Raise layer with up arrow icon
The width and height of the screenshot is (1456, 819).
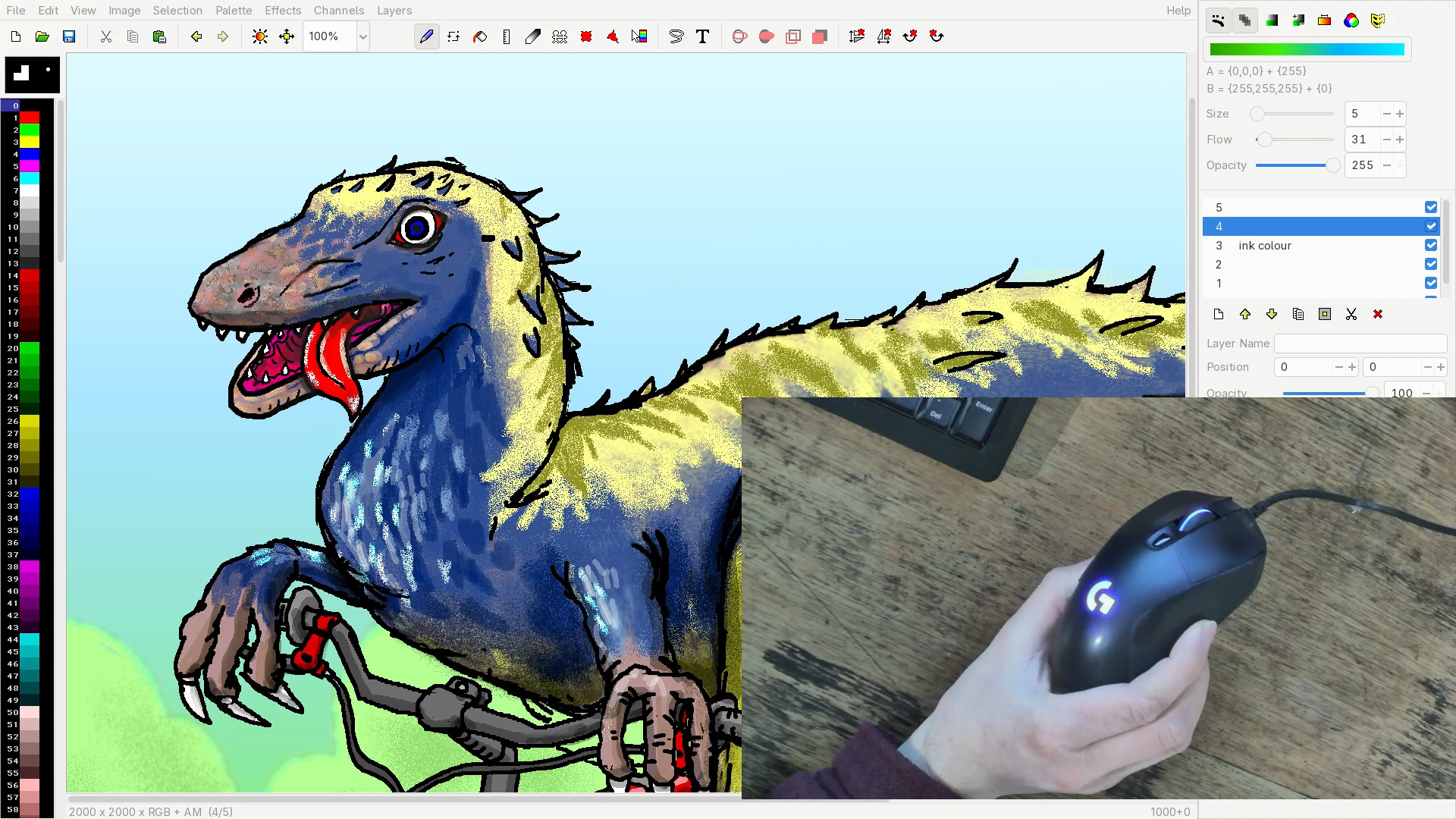[1245, 314]
